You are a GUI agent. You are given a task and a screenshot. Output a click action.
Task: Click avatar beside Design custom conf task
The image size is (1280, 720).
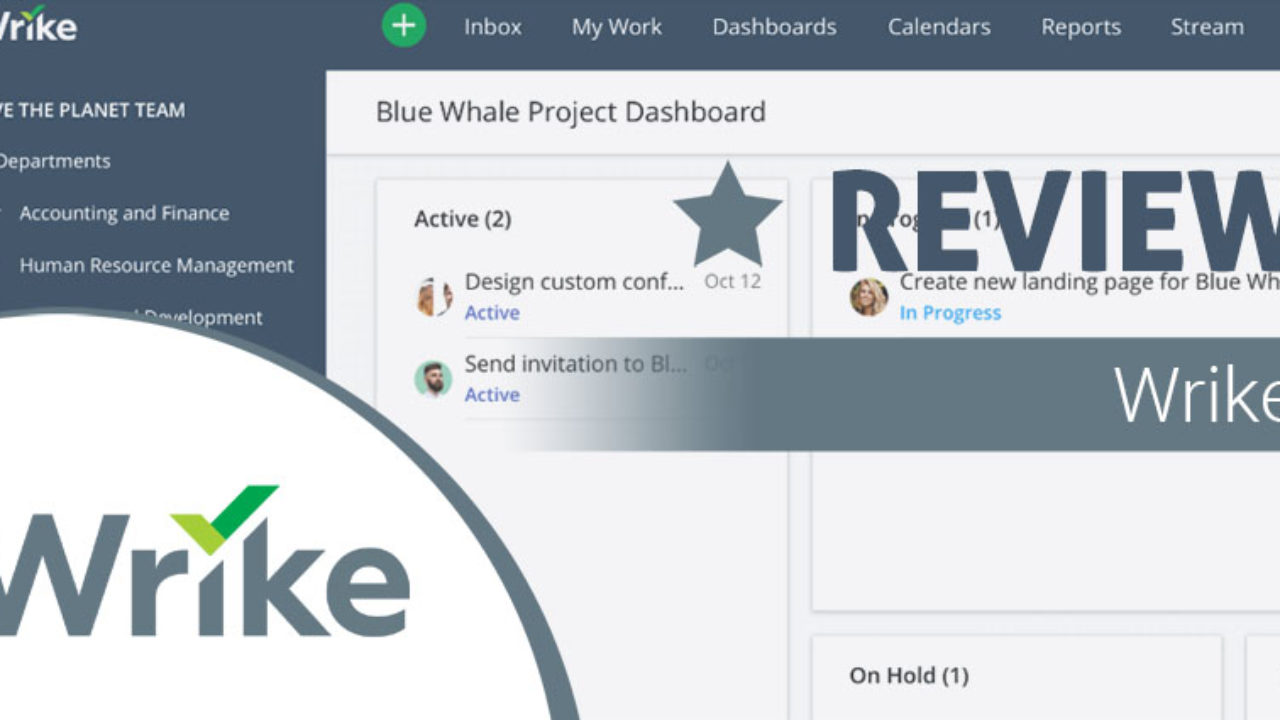click(434, 297)
